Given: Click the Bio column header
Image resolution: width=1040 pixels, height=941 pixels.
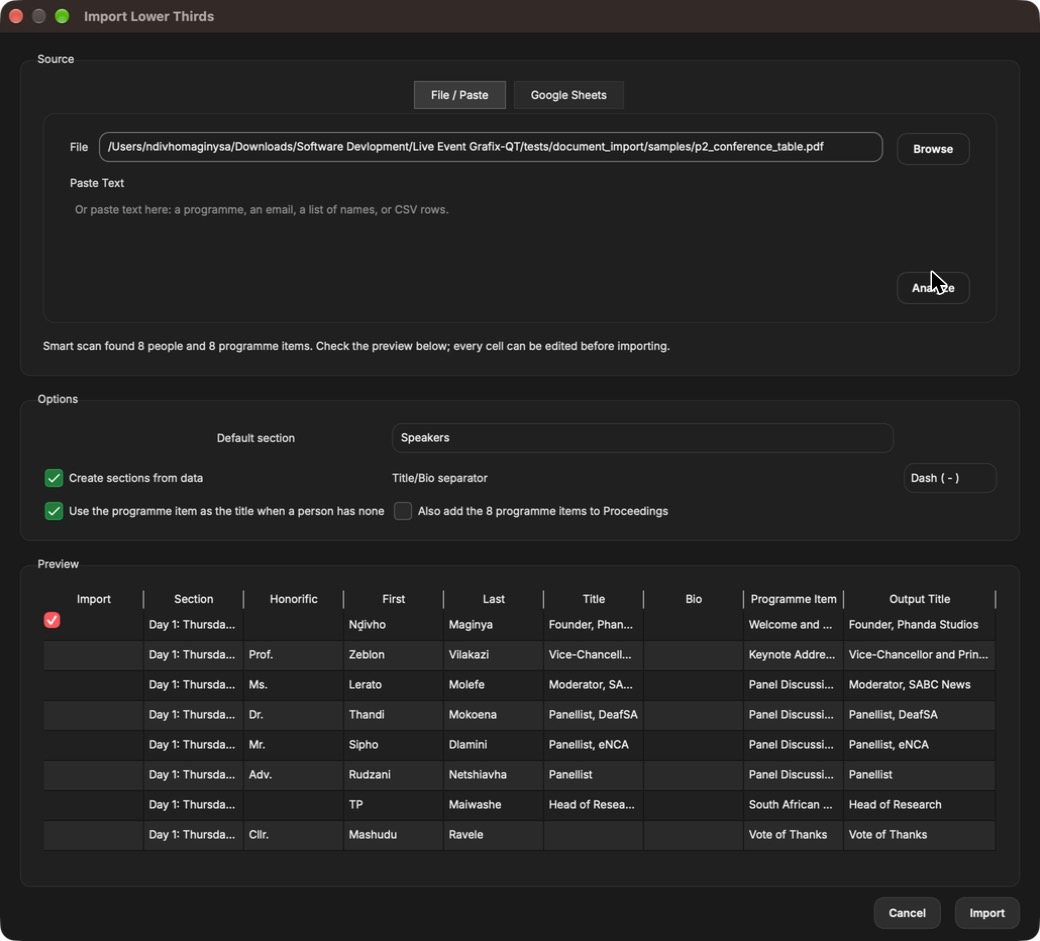Looking at the screenshot, I should [x=693, y=599].
